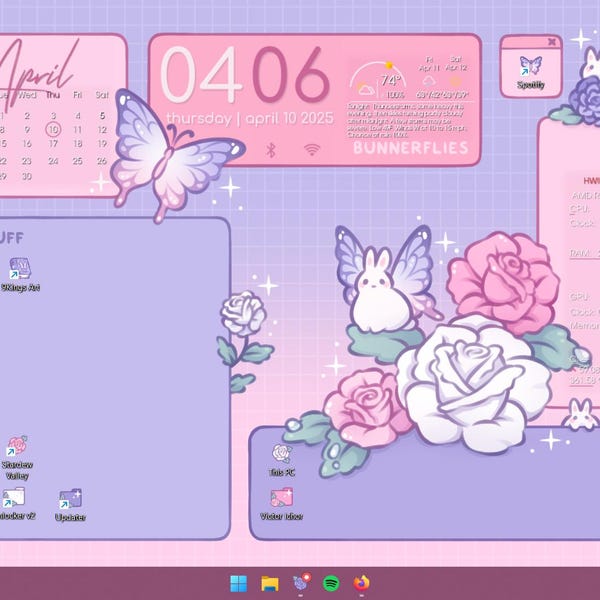Click the Sat Apr 12 forecast sun icon

pyautogui.click(x=455, y=81)
